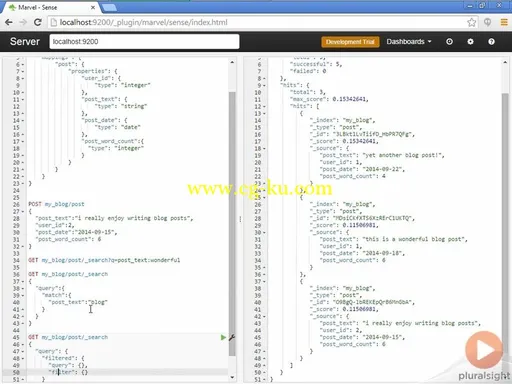
Task: Click "post_date":"2014-09-15" in the editor
Action: tap(76, 232)
